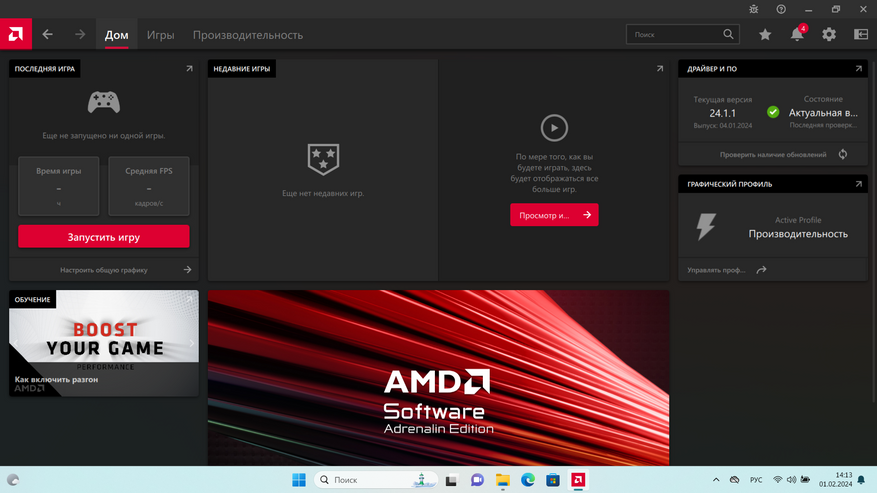Click the play circle icon
The image size is (877, 493).
[x=554, y=128]
